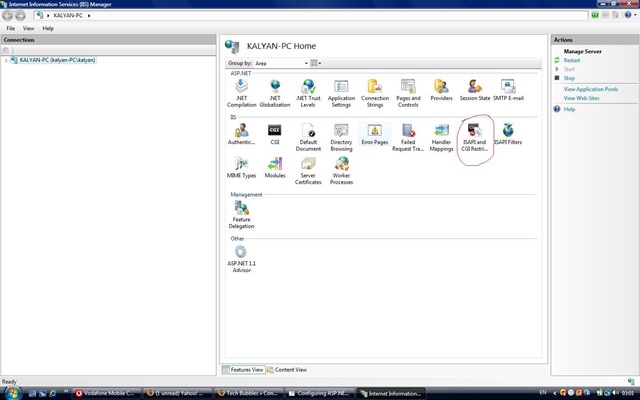This screenshot has height=400, width=640.
Task: Open Worker Processes feature
Action: 341,171
